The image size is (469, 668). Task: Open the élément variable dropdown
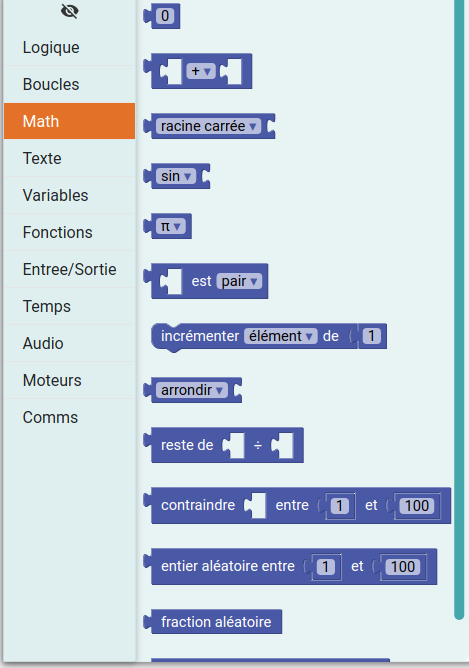pyautogui.click(x=280, y=336)
